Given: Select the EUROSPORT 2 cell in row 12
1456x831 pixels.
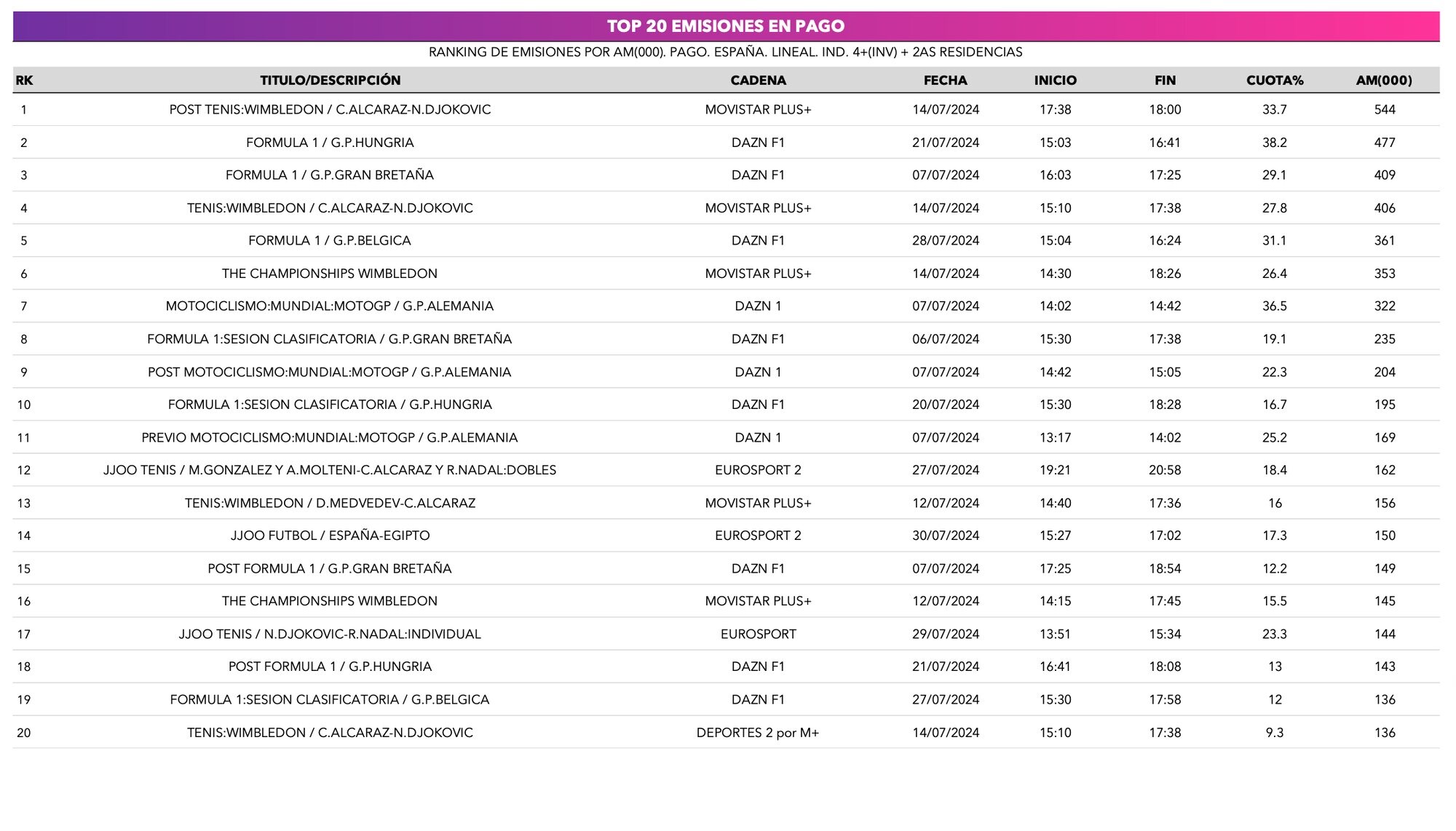Looking at the screenshot, I should coord(757,470).
